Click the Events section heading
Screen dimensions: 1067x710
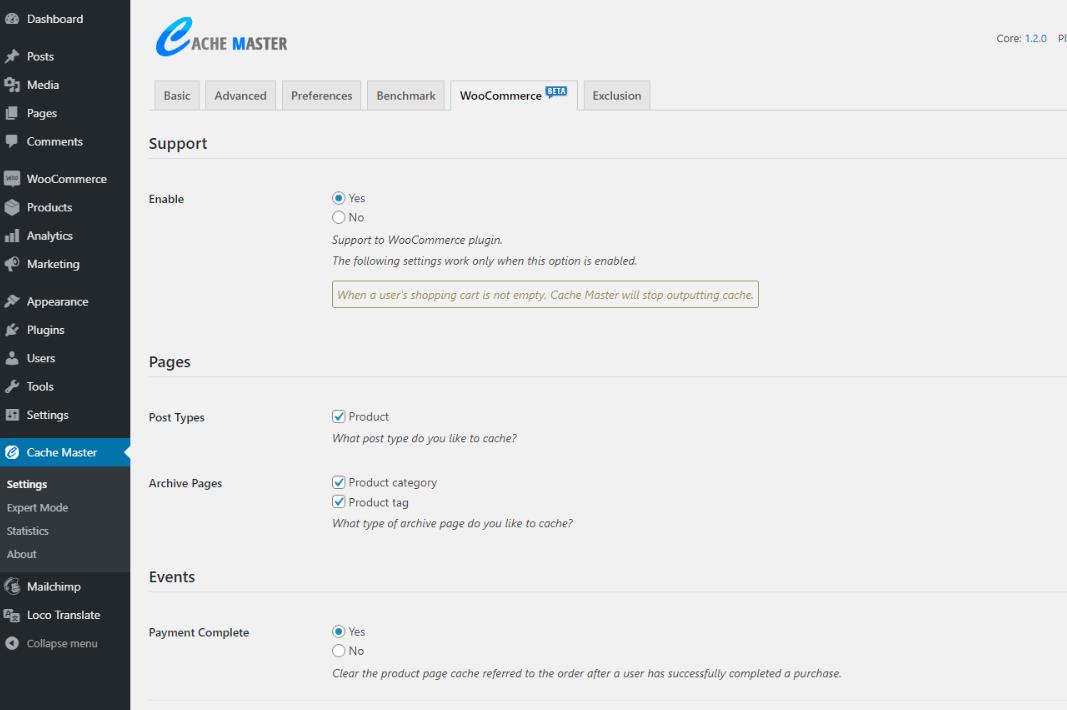(171, 577)
